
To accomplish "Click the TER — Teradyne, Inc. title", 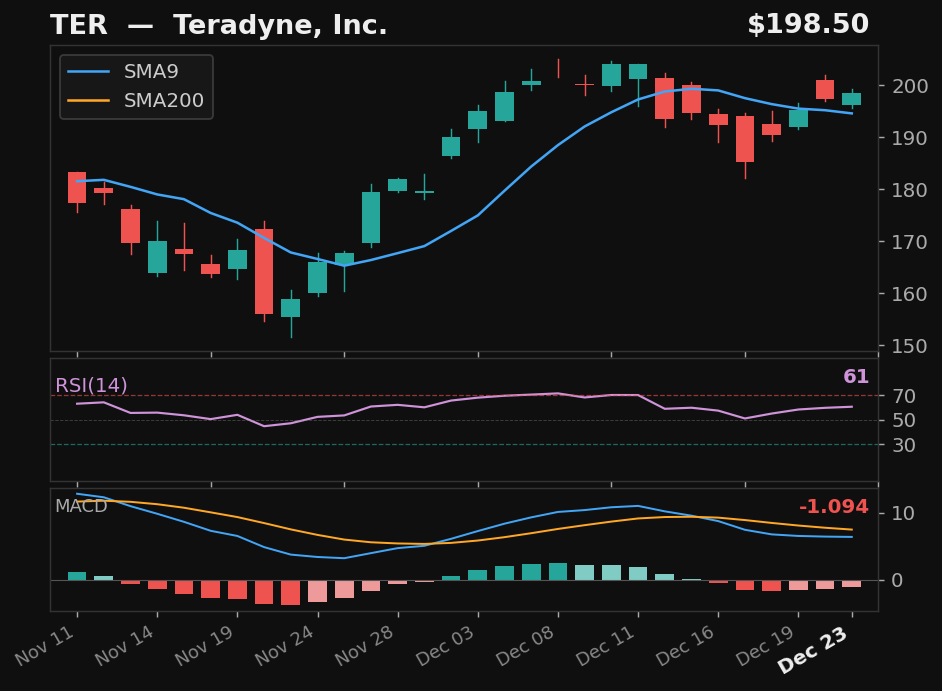I will tap(219, 25).
